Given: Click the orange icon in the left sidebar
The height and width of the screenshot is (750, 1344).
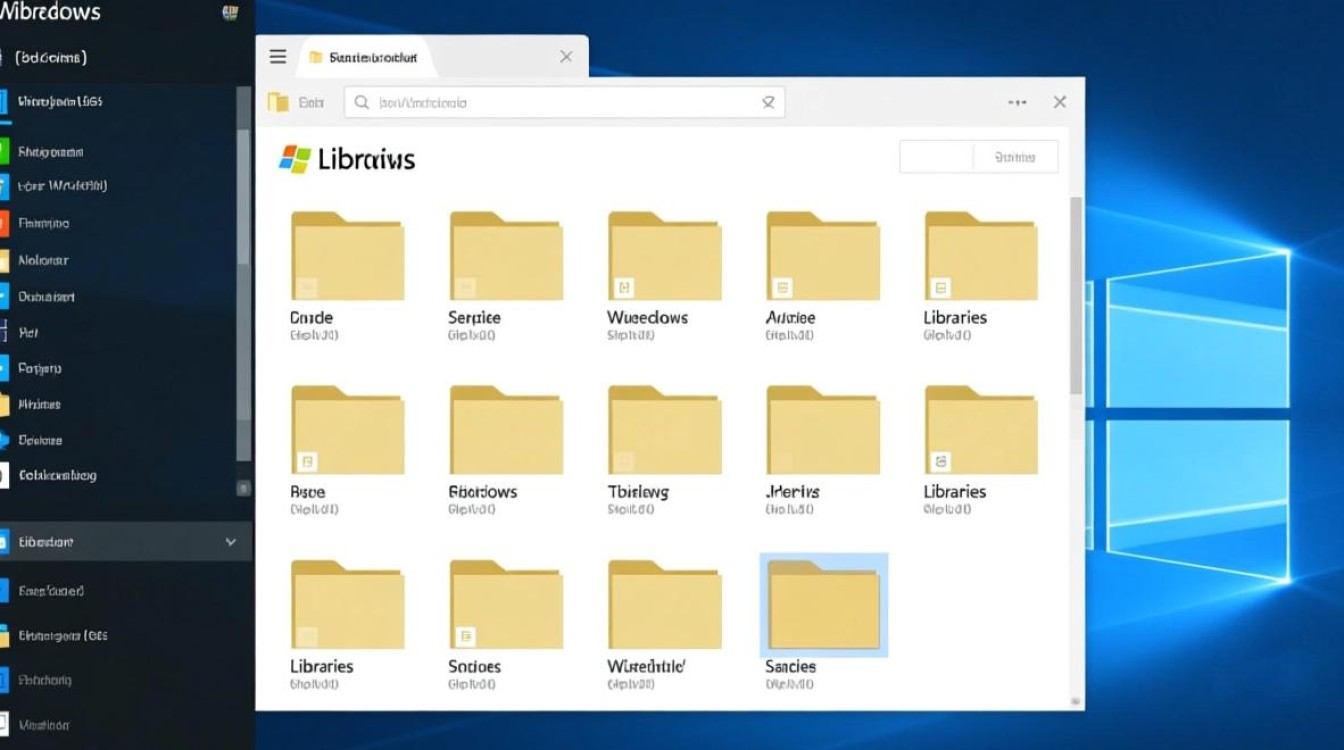Looking at the screenshot, I should point(4,223).
